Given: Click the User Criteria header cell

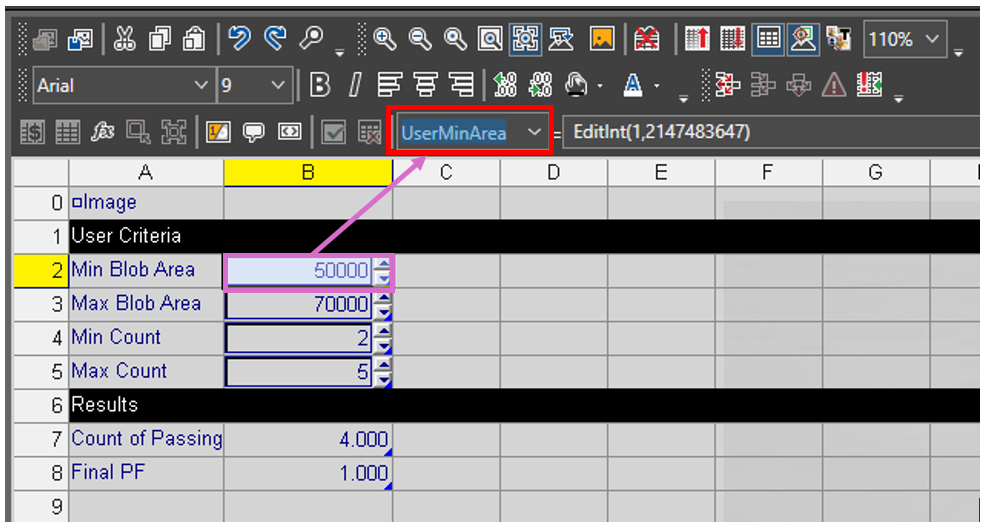Looking at the screenshot, I should pyautogui.click(x=146, y=237).
